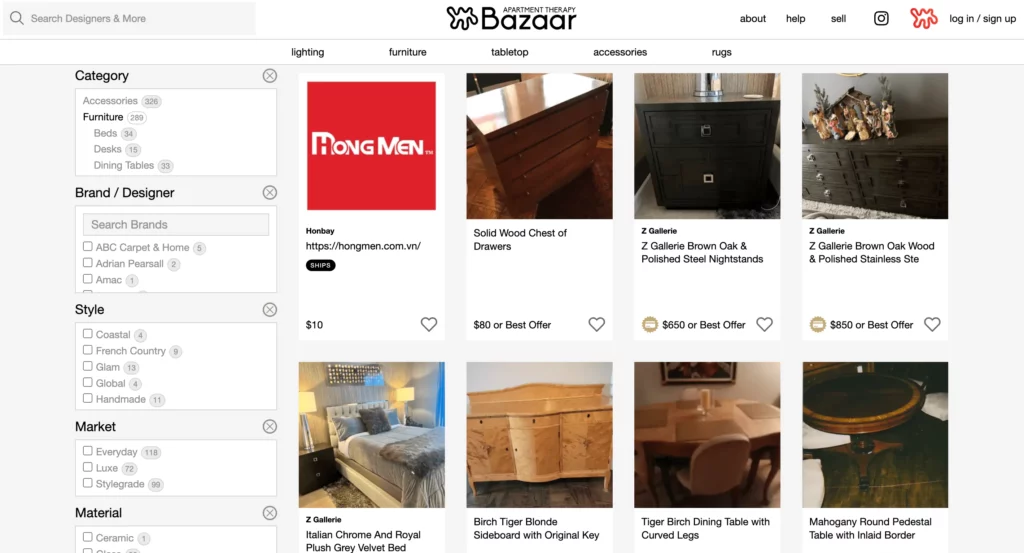Viewport: 1024px width, 553px height.
Task: Collapse the Style filter section
Action: (270, 309)
